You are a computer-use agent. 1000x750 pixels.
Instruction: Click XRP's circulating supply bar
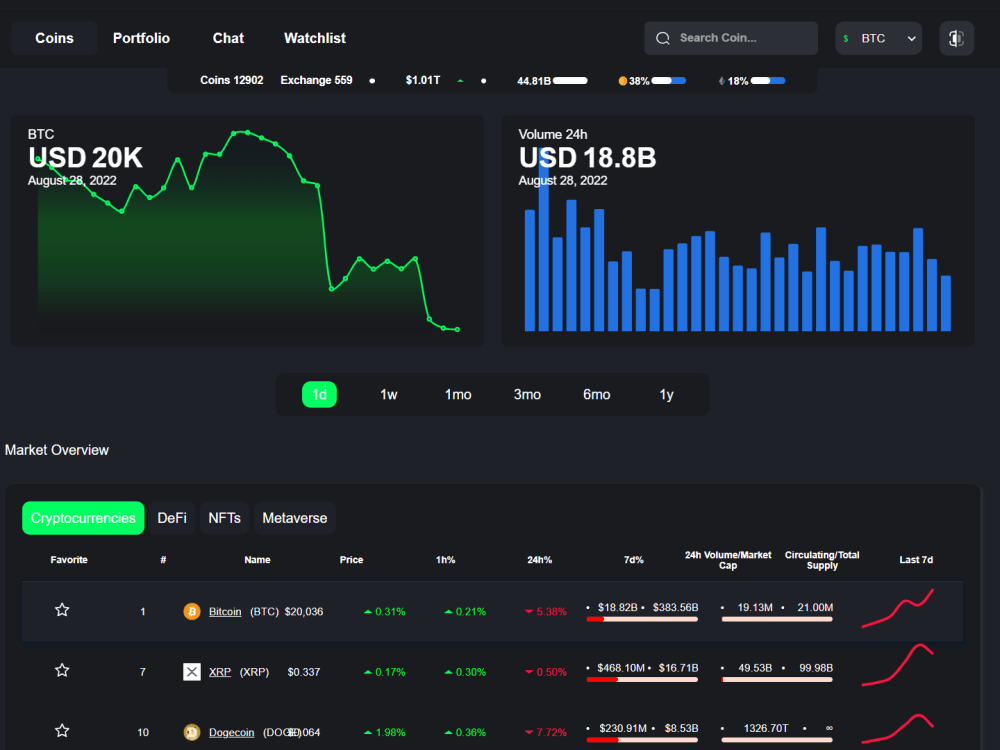click(777, 680)
